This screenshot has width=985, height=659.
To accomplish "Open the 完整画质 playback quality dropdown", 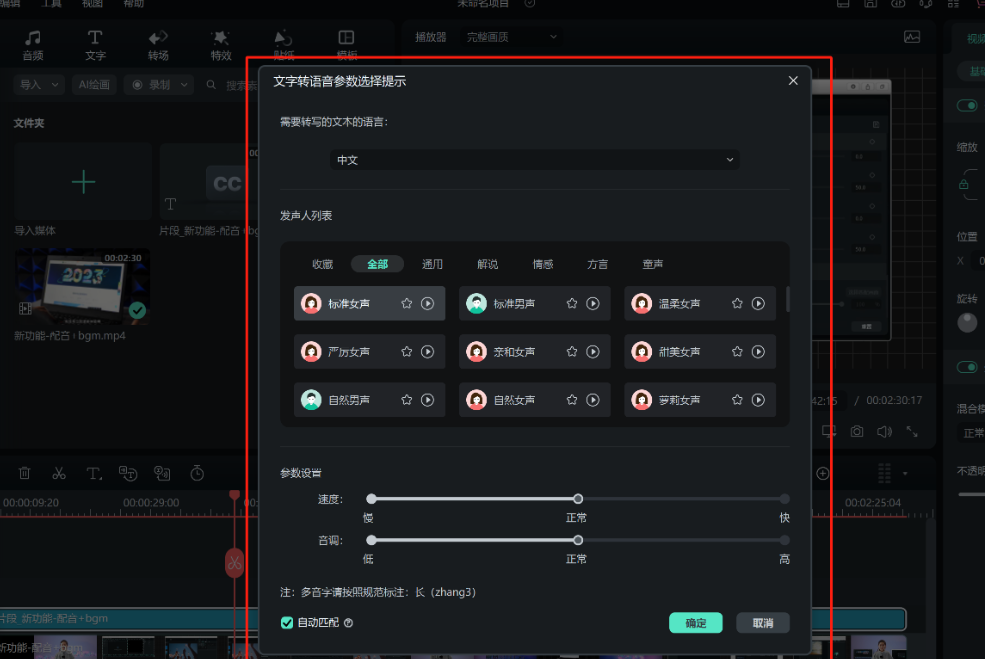I will point(512,37).
